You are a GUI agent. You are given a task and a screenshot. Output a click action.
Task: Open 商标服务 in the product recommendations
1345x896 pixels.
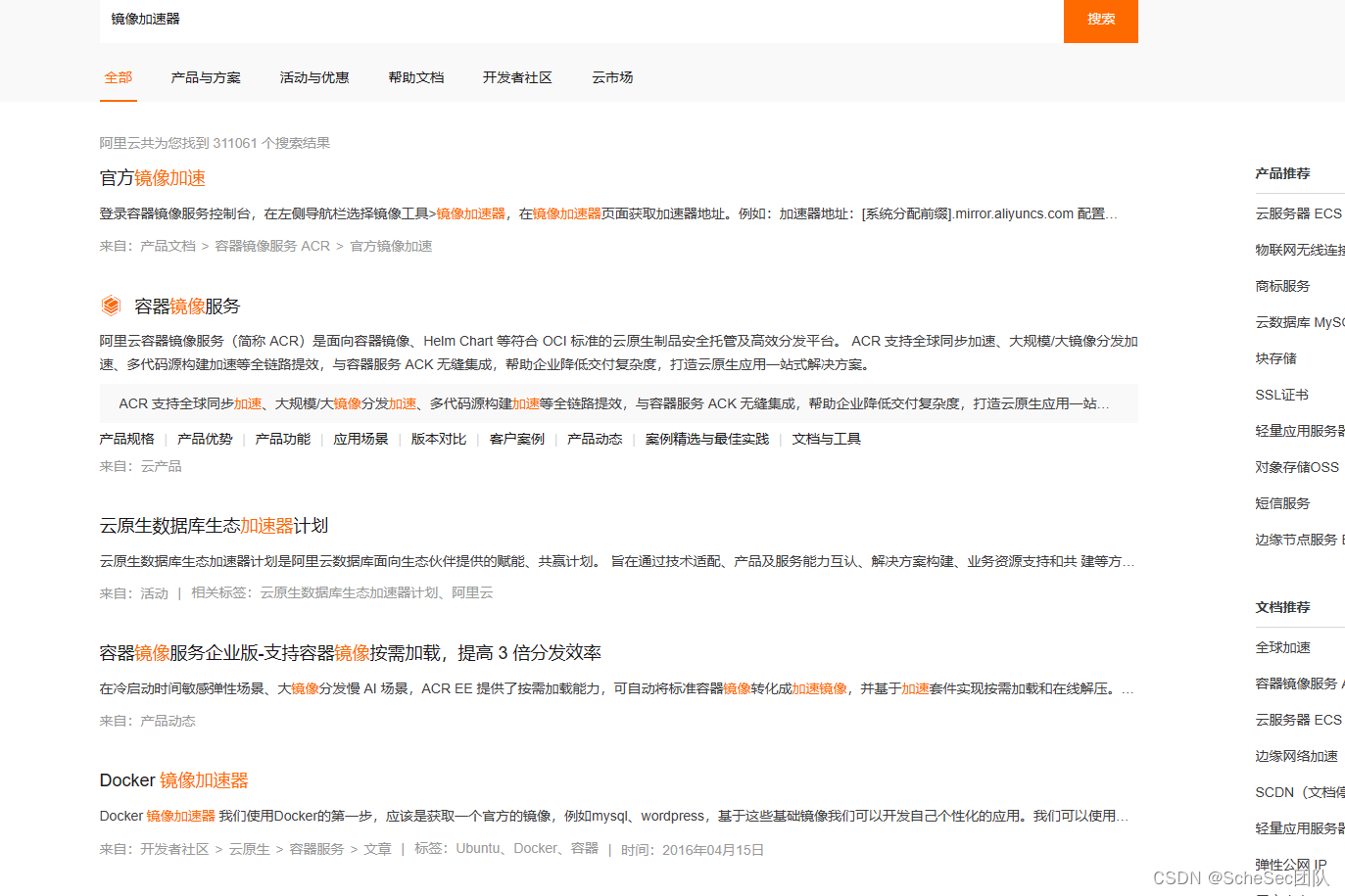click(1282, 286)
